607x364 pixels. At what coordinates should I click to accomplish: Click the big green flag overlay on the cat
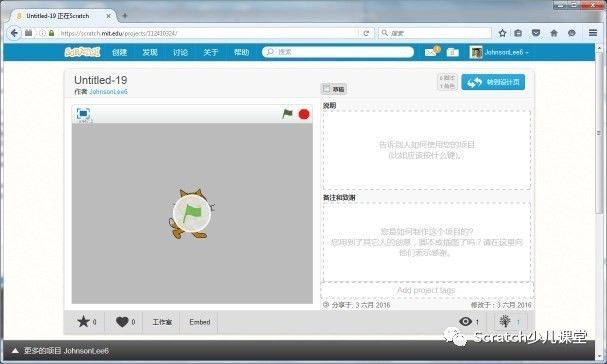pyautogui.click(x=192, y=213)
